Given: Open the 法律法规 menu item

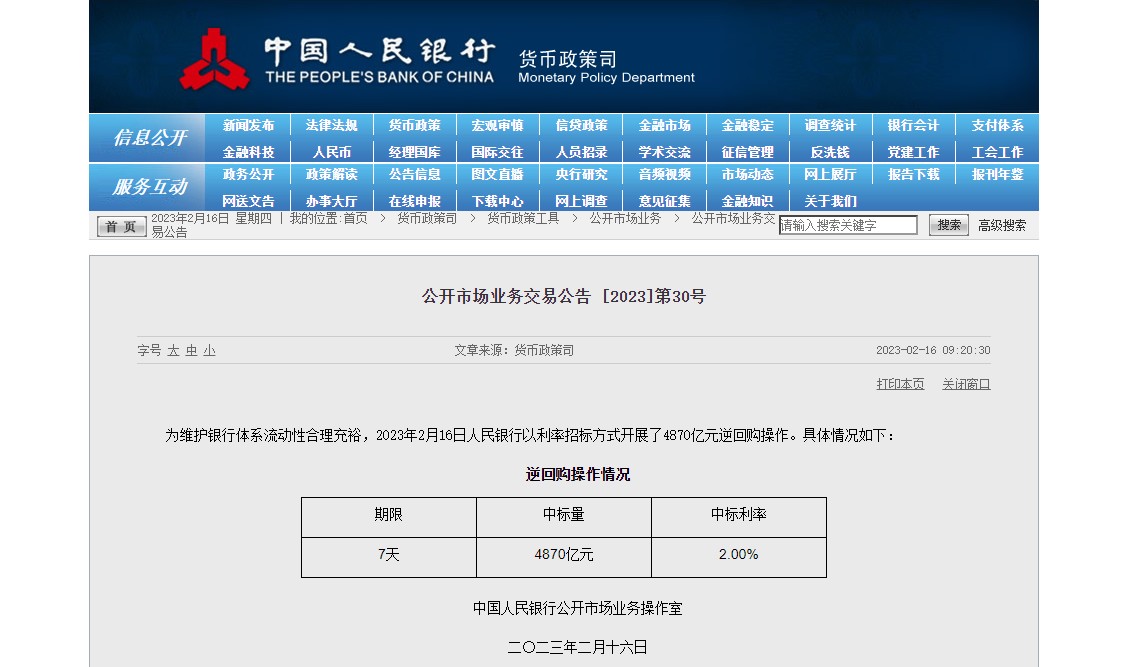Looking at the screenshot, I should point(332,125).
